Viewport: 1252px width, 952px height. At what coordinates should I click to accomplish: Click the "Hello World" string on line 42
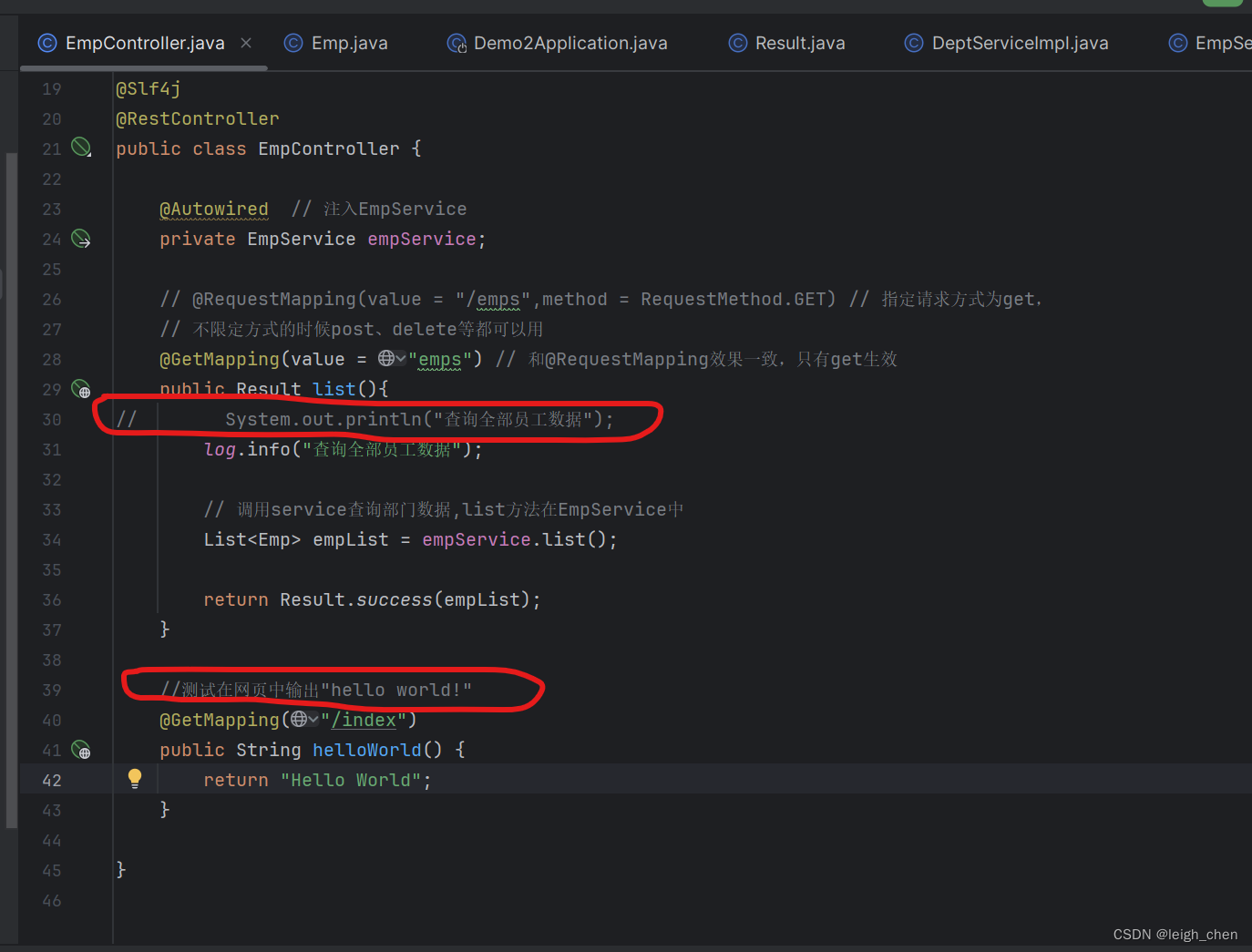pos(351,780)
